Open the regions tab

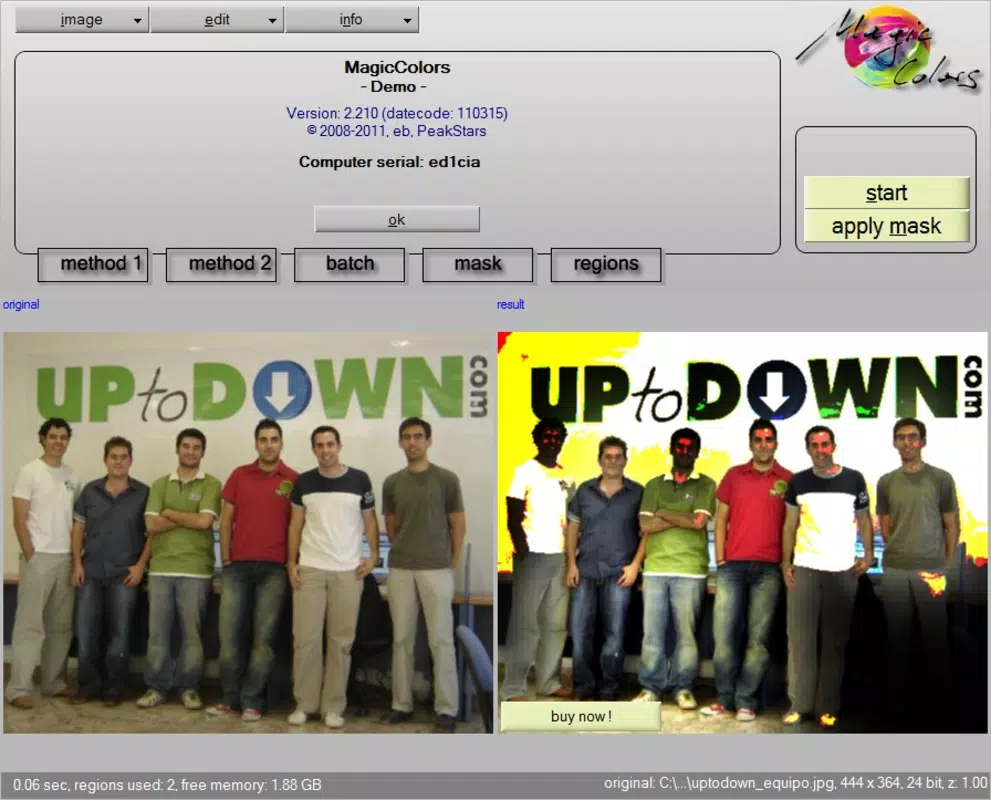pyautogui.click(x=606, y=264)
